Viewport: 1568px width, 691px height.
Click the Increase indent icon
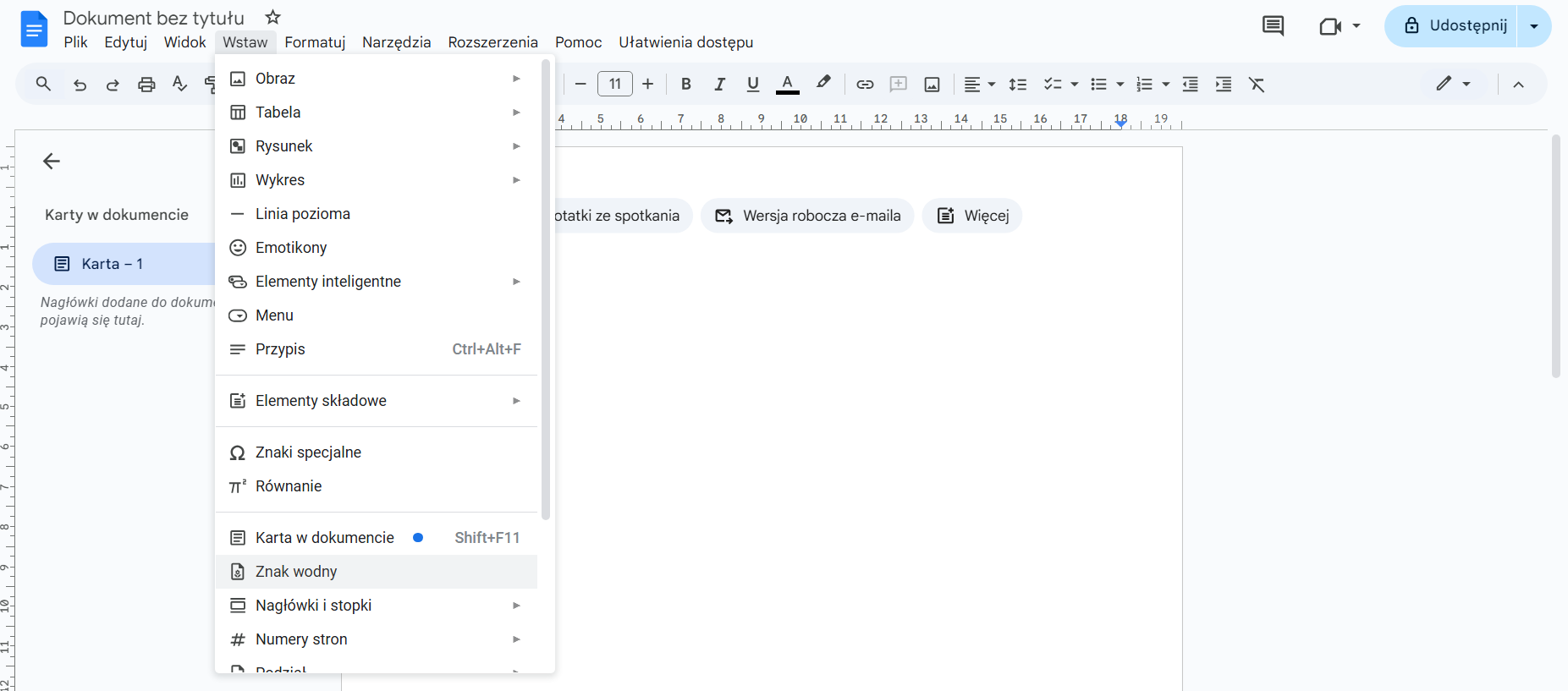[1223, 85]
